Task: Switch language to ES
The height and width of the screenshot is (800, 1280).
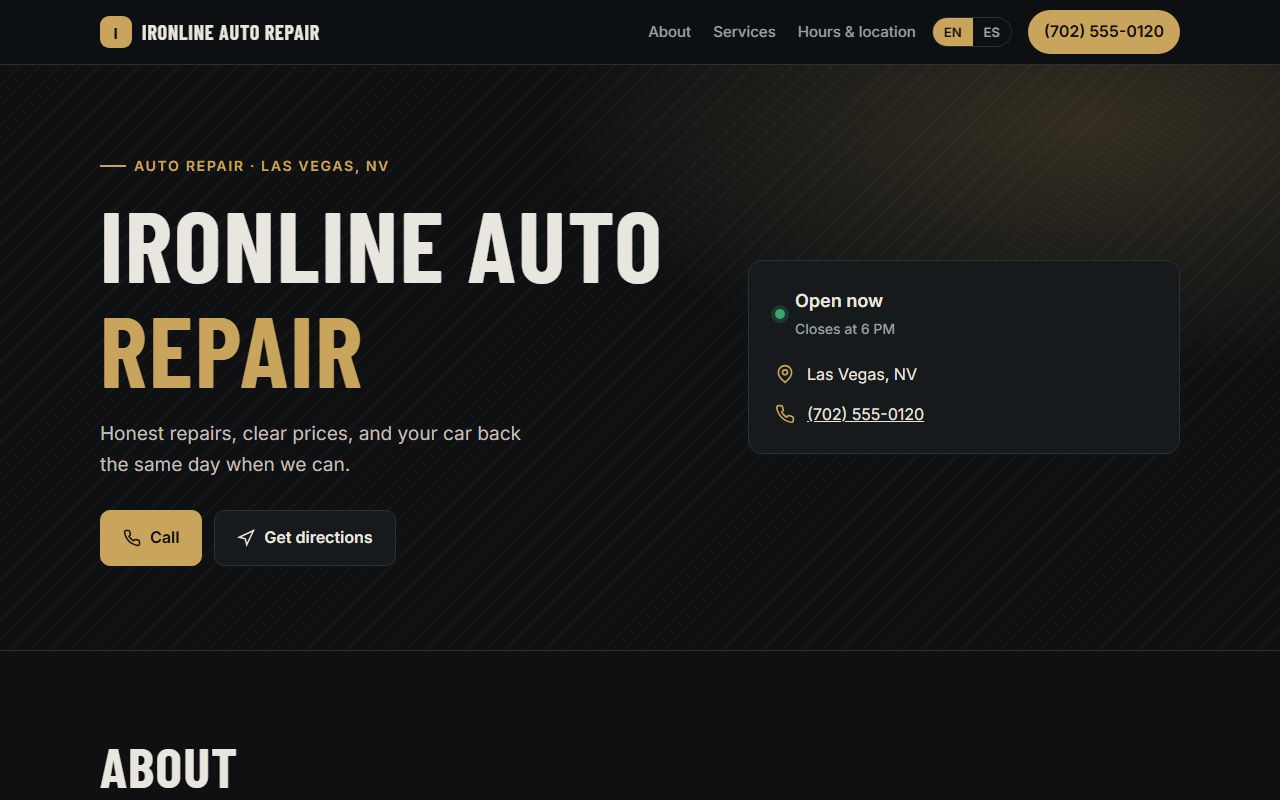Action: (x=991, y=32)
